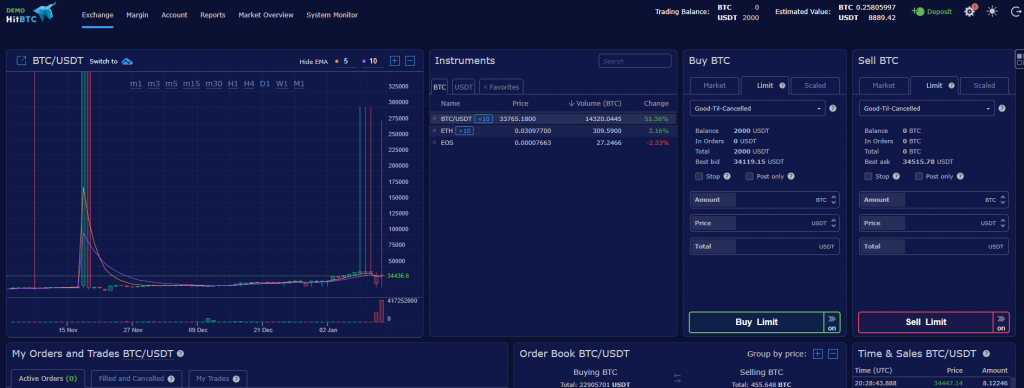This screenshot has height=388, width=1024.
Task: Click the ×10 margin badge for BTC/USDT
Action: click(483, 119)
